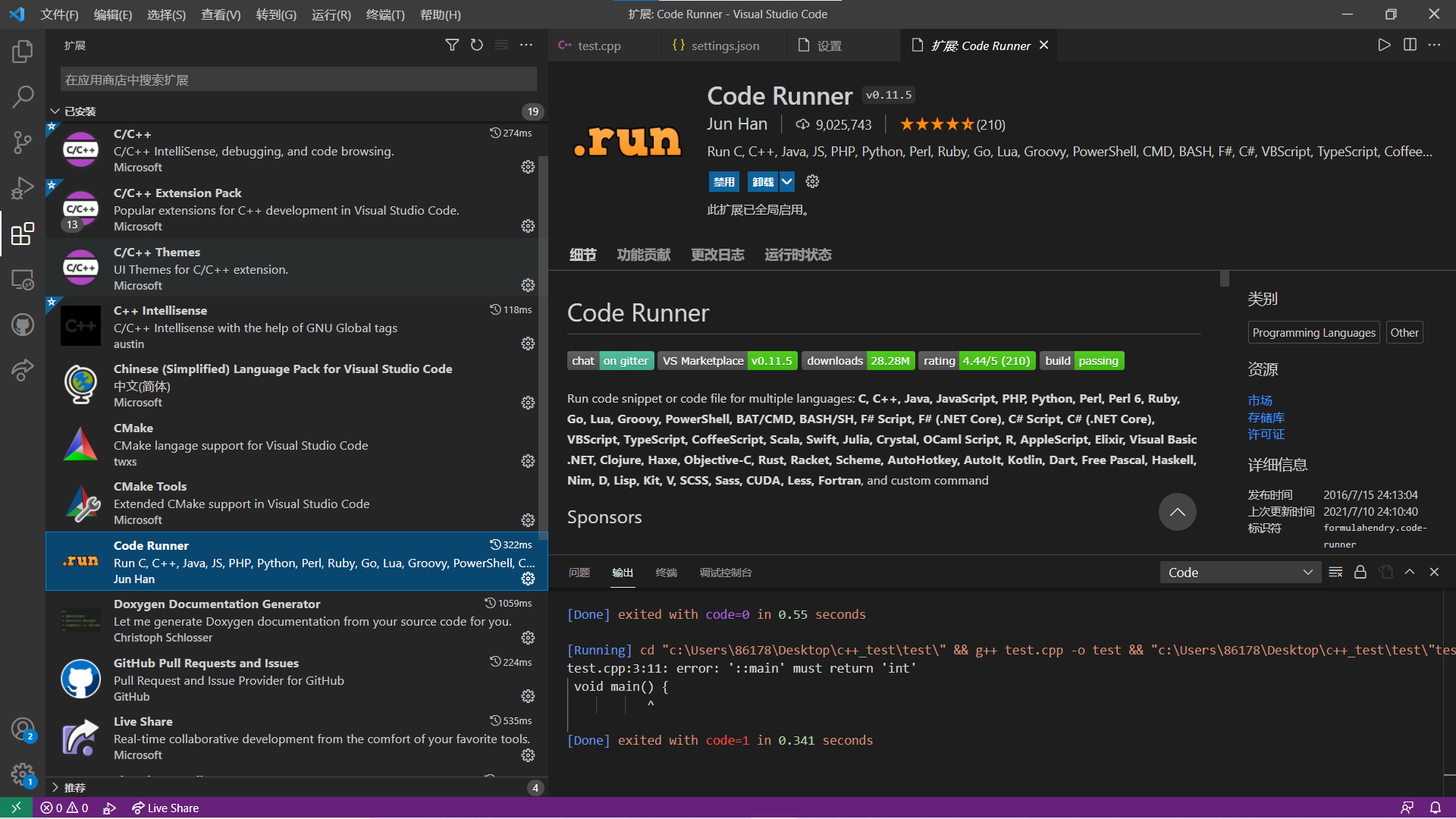Open the Accounts menu icon
The image size is (1456, 819).
click(x=23, y=730)
